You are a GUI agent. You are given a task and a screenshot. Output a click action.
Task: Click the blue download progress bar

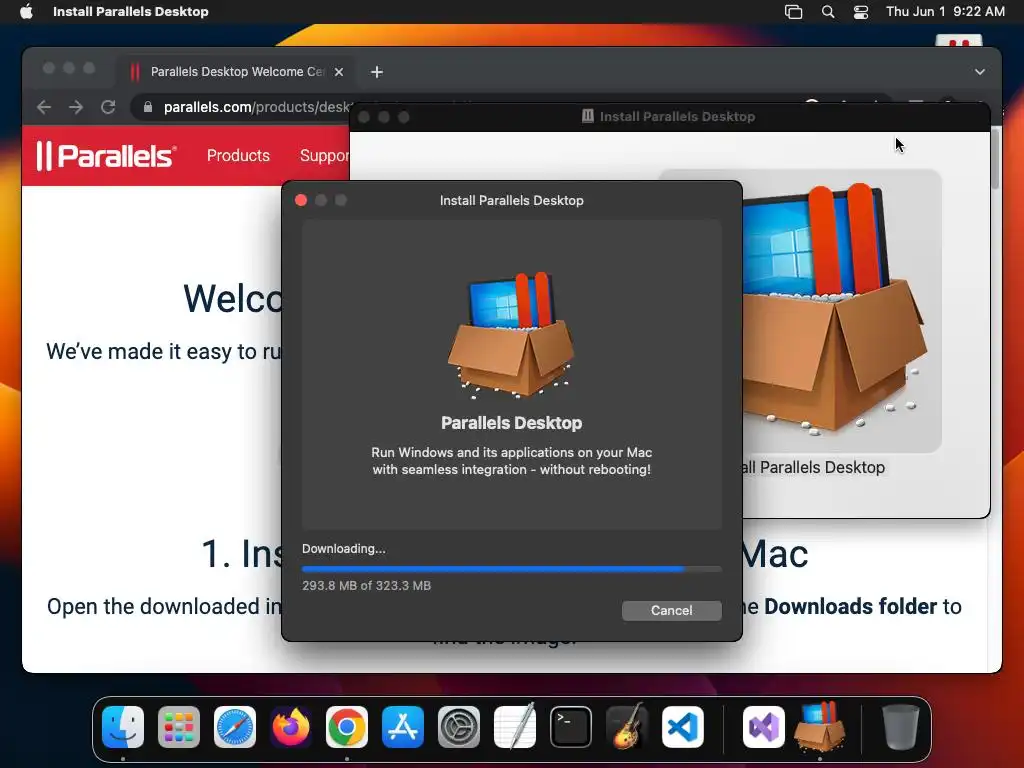(x=511, y=569)
